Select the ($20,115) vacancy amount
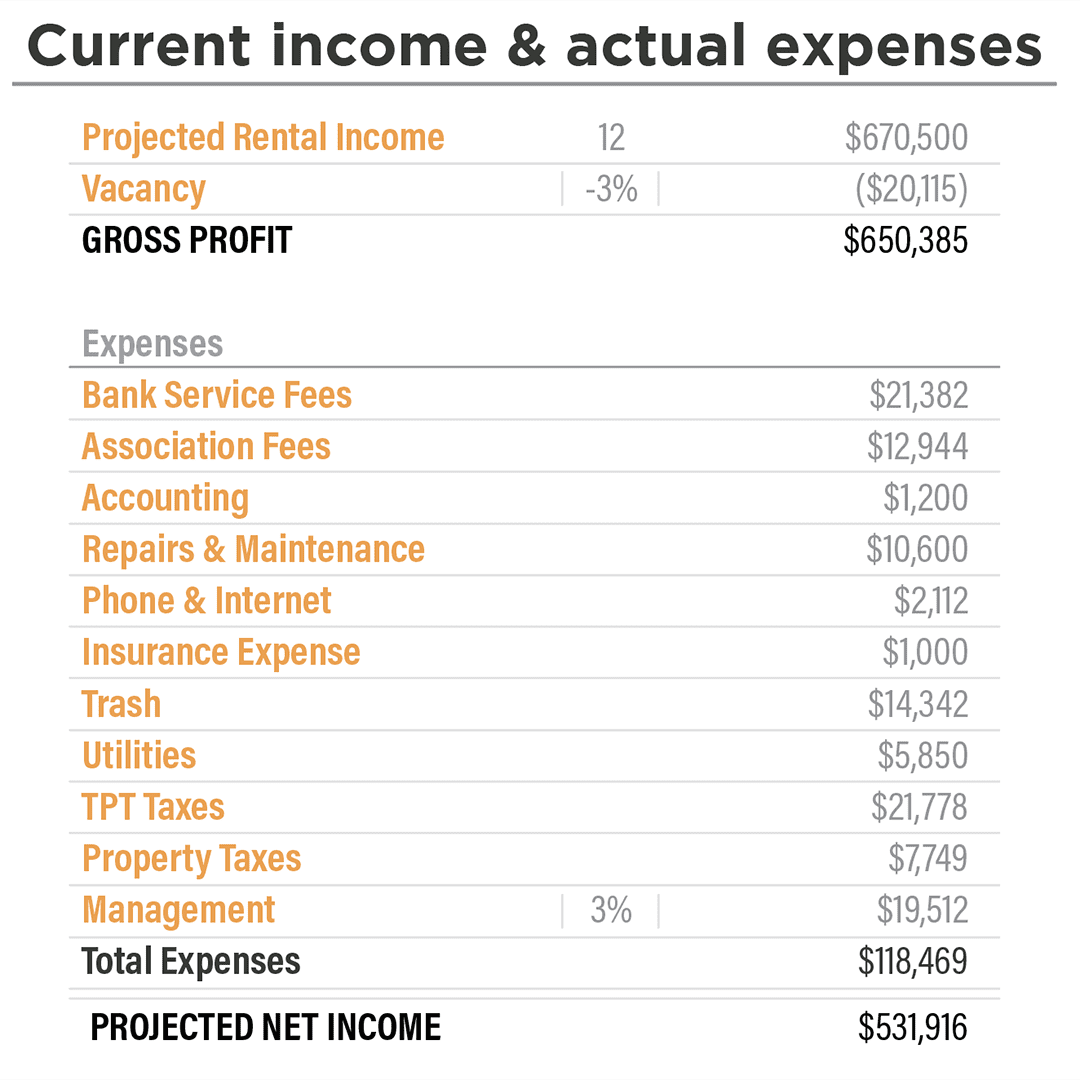1080x1080 pixels. click(x=911, y=189)
